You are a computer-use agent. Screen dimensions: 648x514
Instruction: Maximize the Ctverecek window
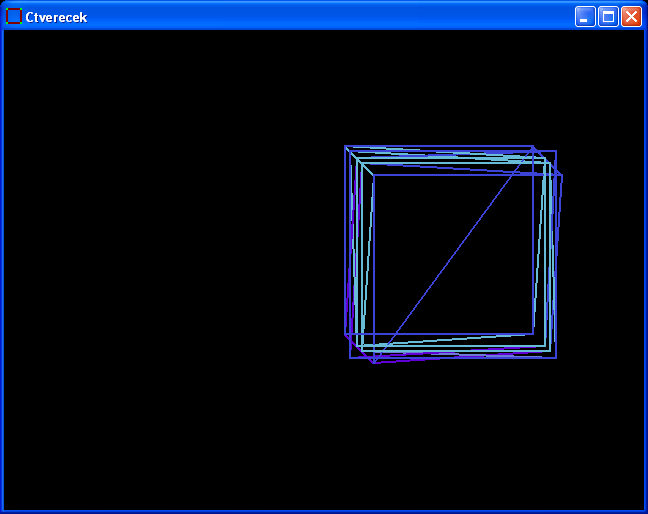608,16
